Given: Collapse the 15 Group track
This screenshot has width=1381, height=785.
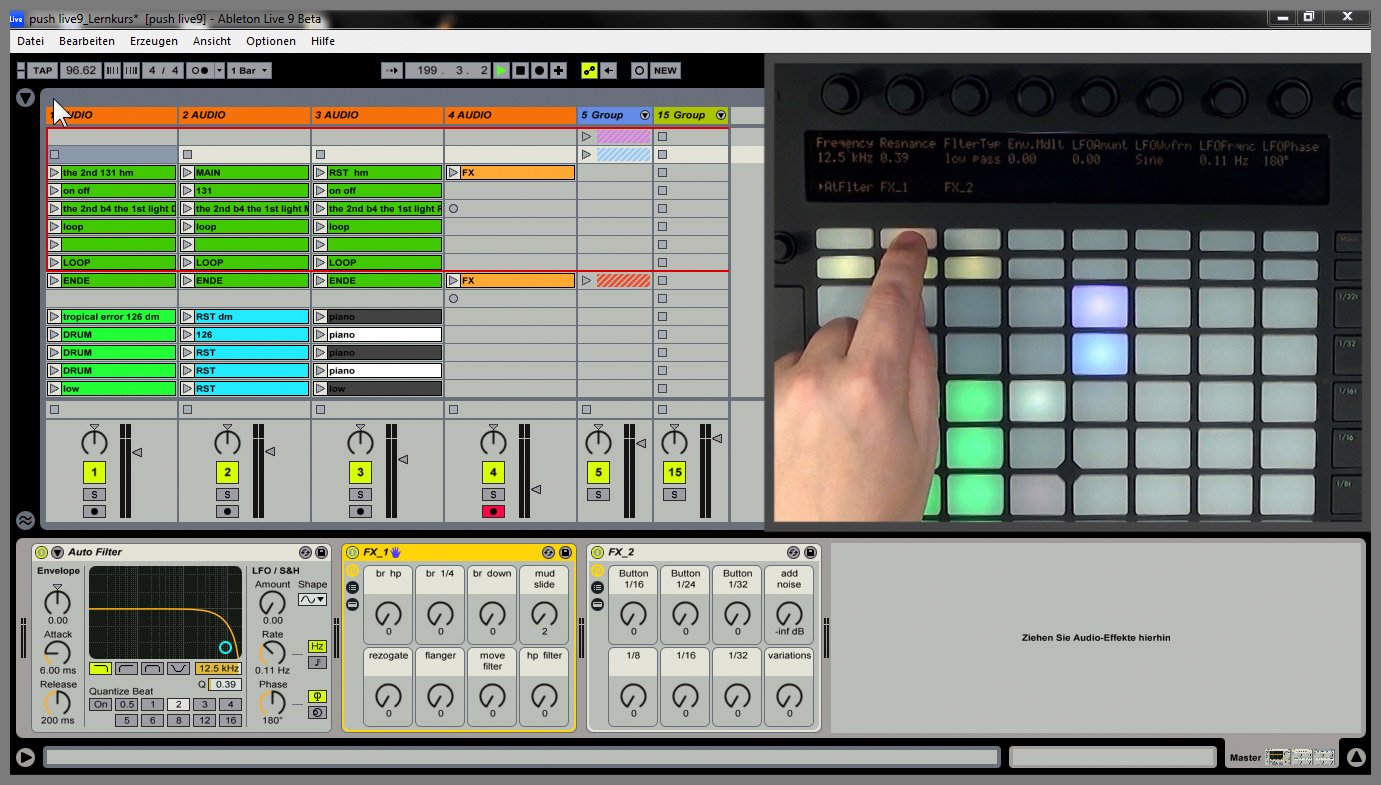Looking at the screenshot, I should (720, 115).
